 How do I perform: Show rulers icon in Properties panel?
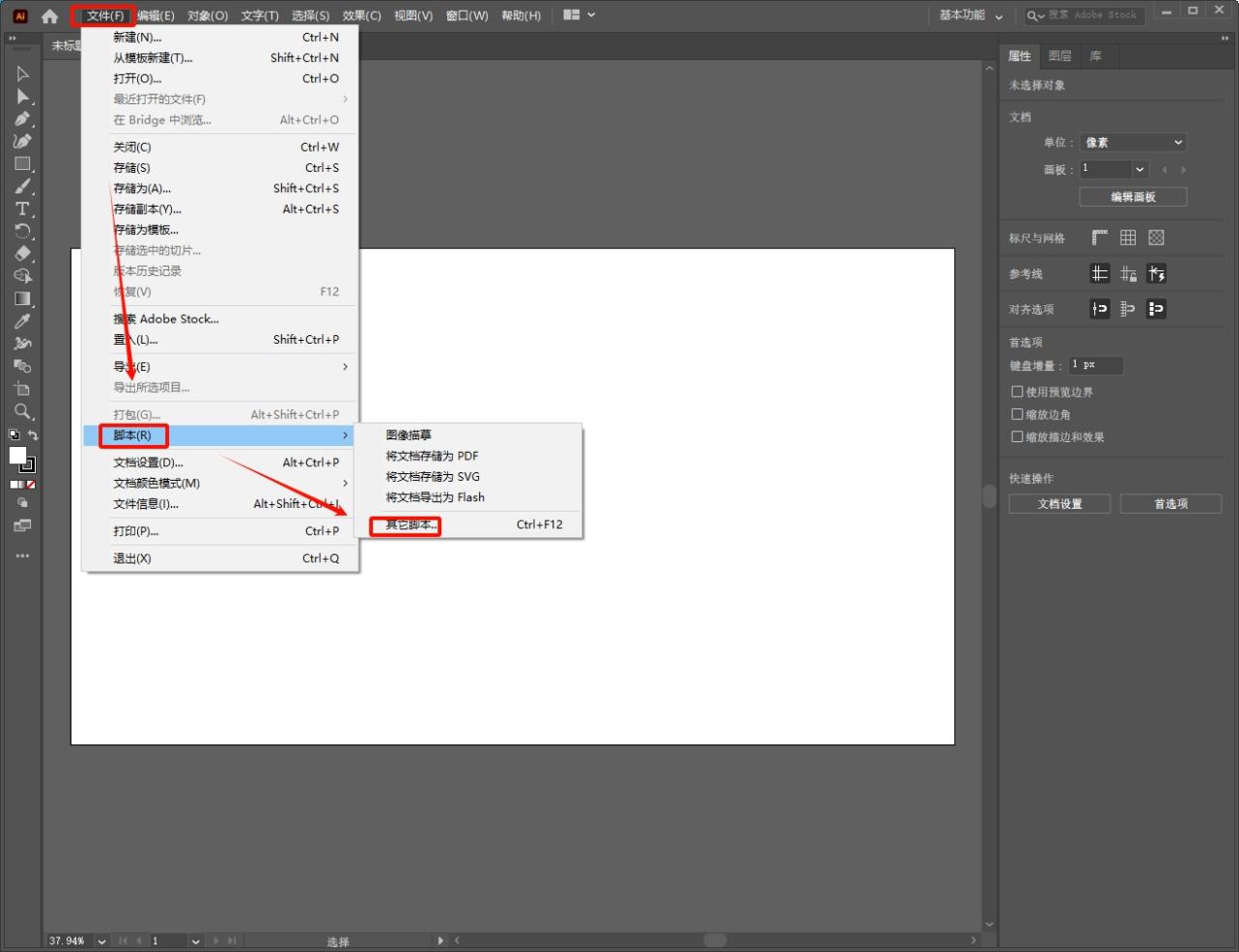(1100, 238)
